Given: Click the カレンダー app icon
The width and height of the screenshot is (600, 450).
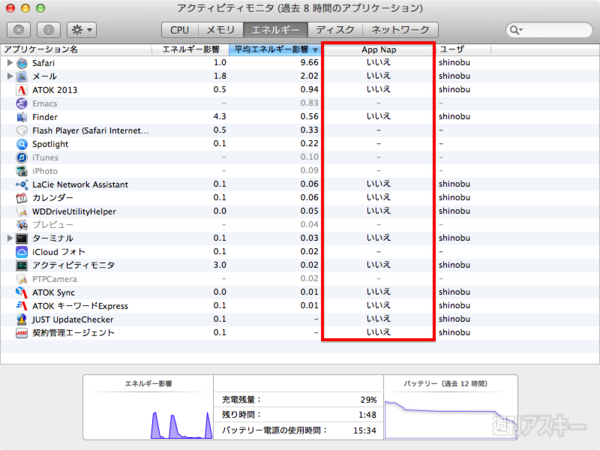Looking at the screenshot, I should [22, 198].
